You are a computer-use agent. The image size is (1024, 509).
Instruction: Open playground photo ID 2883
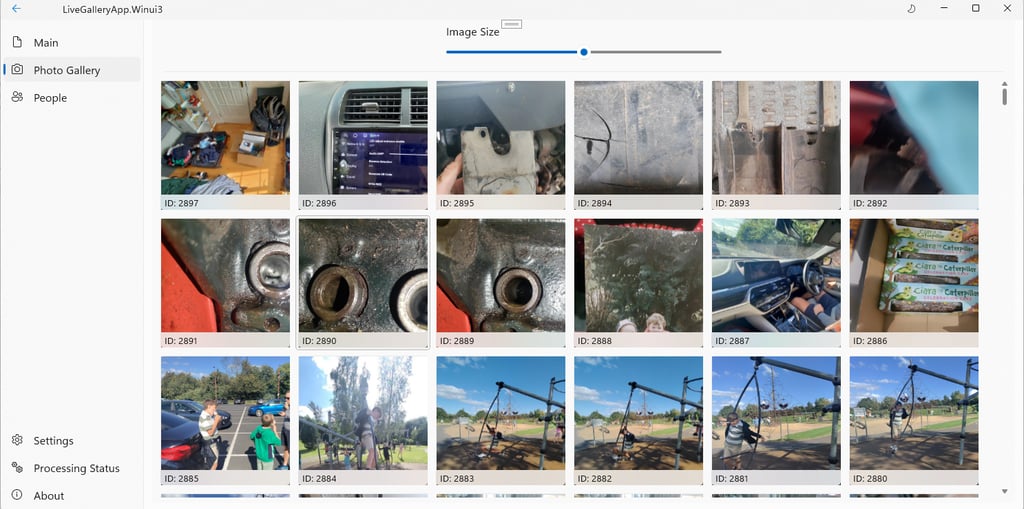point(501,421)
